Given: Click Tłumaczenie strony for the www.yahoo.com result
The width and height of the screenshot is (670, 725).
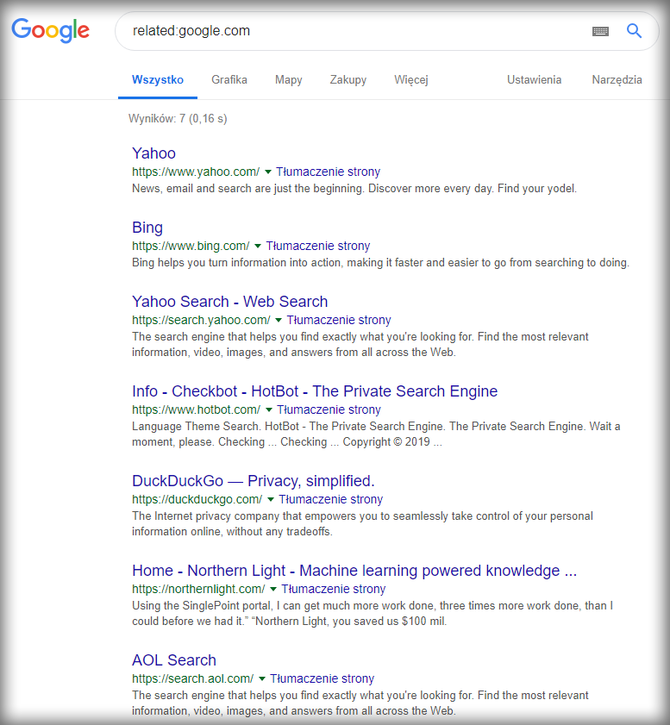Looking at the screenshot, I should [328, 172].
